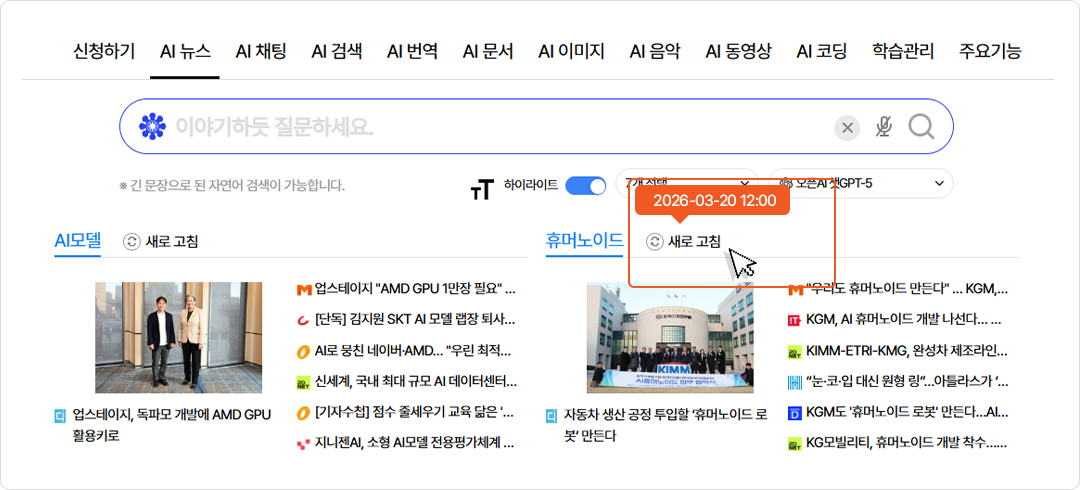The image size is (1080, 490).
Task: Go to the 학습관리 menu item
Action: click(x=903, y=51)
